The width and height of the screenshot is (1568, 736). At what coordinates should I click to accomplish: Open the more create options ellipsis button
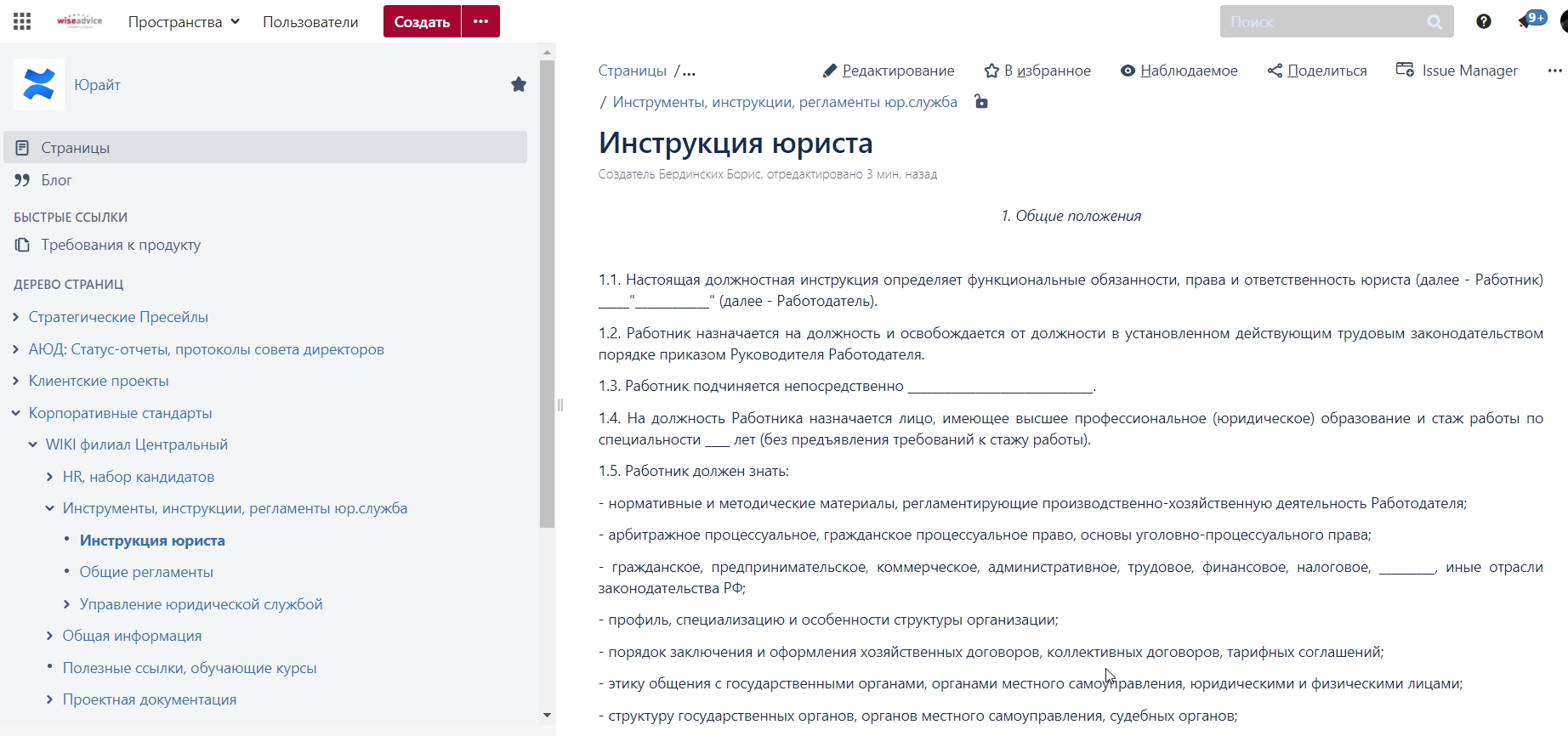tap(481, 21)
